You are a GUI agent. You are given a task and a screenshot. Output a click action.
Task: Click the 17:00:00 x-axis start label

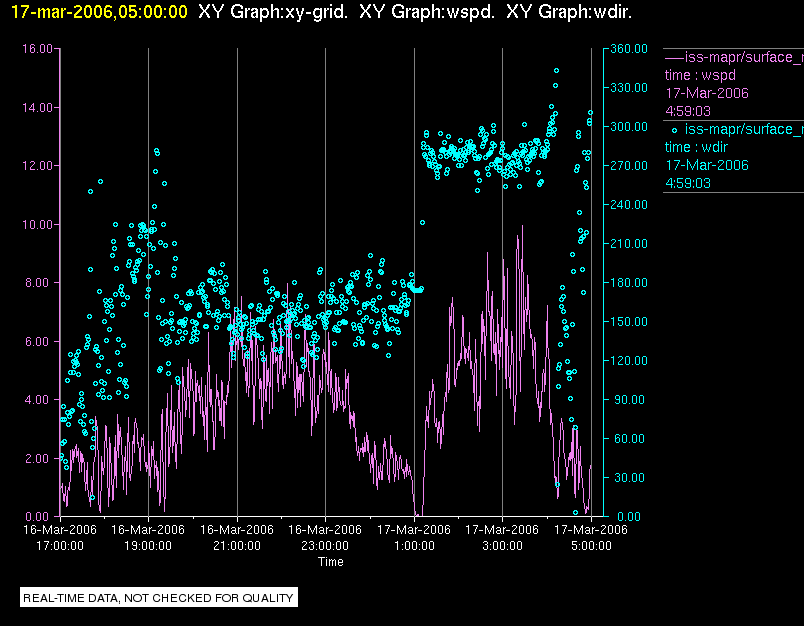pyautogui.click(x=60, y=546)
